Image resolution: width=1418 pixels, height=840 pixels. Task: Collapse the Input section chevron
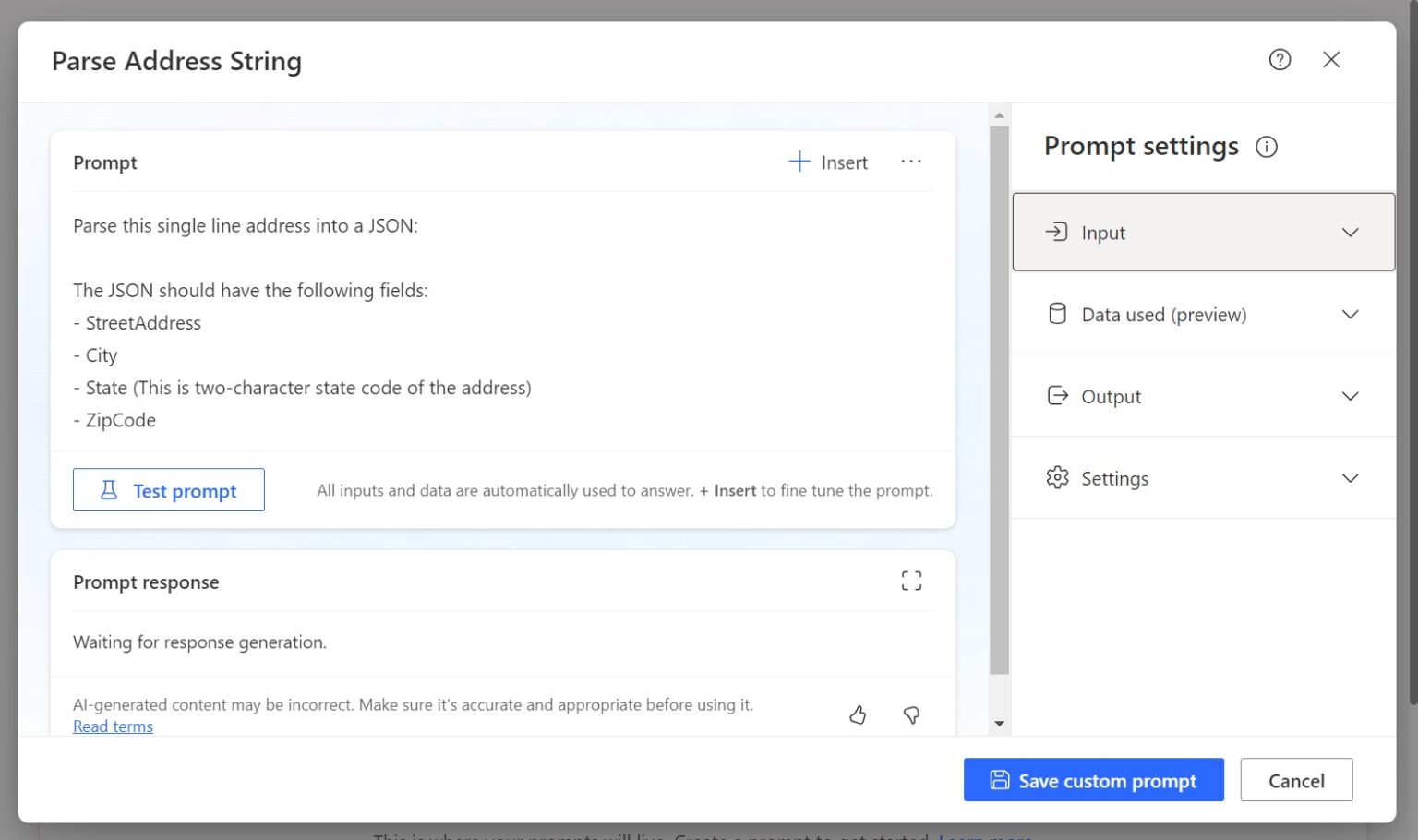point(1350,232)
